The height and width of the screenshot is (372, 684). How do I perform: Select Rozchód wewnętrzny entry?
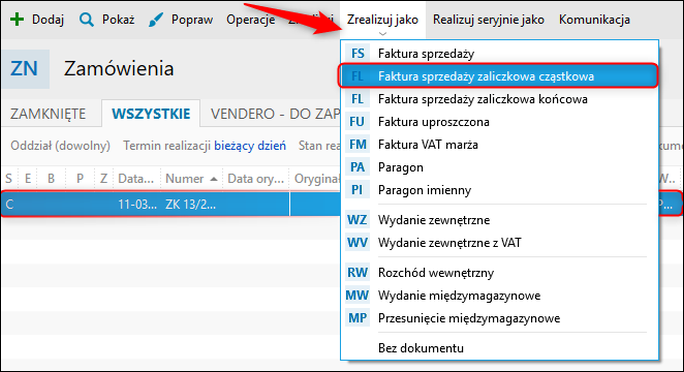[x=499, y=273]
